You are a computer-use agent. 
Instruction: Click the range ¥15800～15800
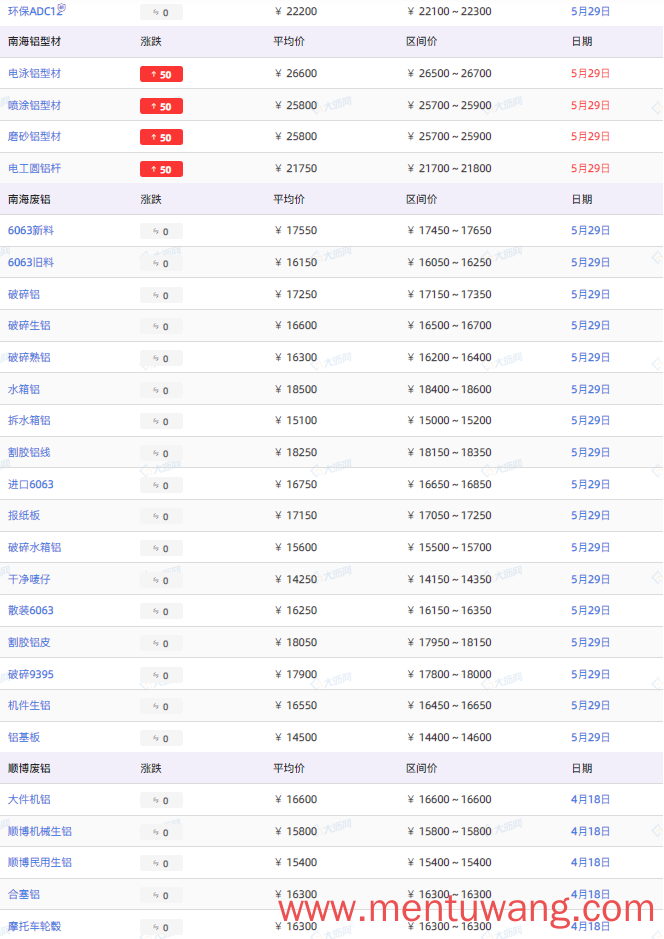449,832
